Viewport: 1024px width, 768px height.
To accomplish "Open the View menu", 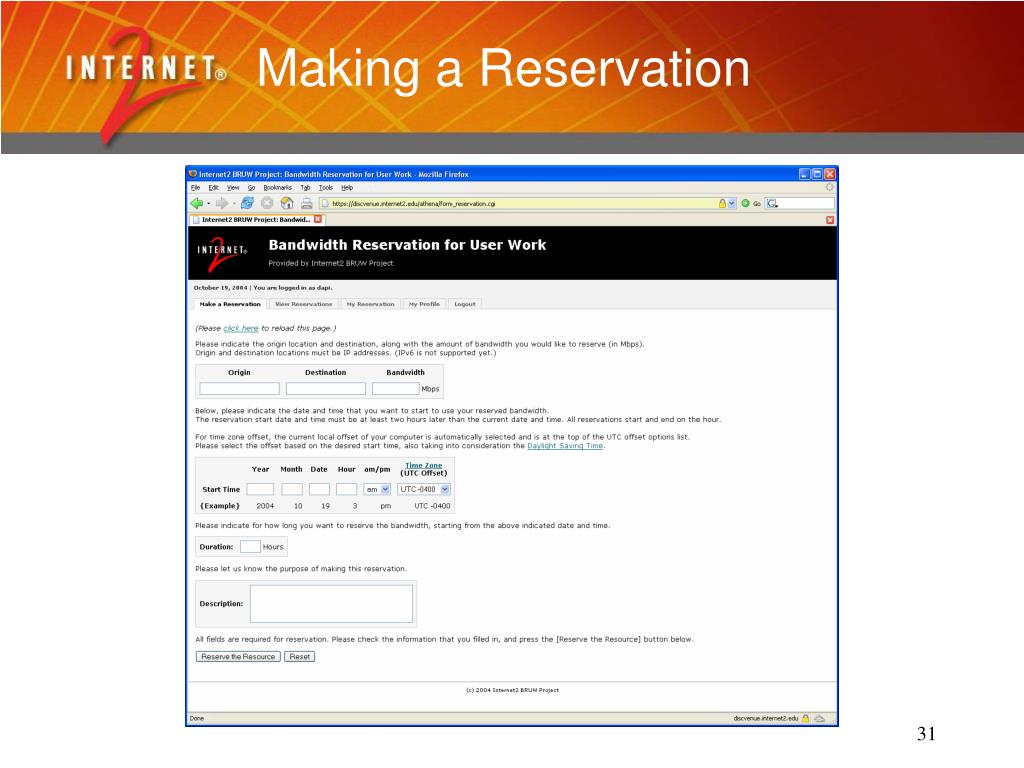I will coord(233,187).
